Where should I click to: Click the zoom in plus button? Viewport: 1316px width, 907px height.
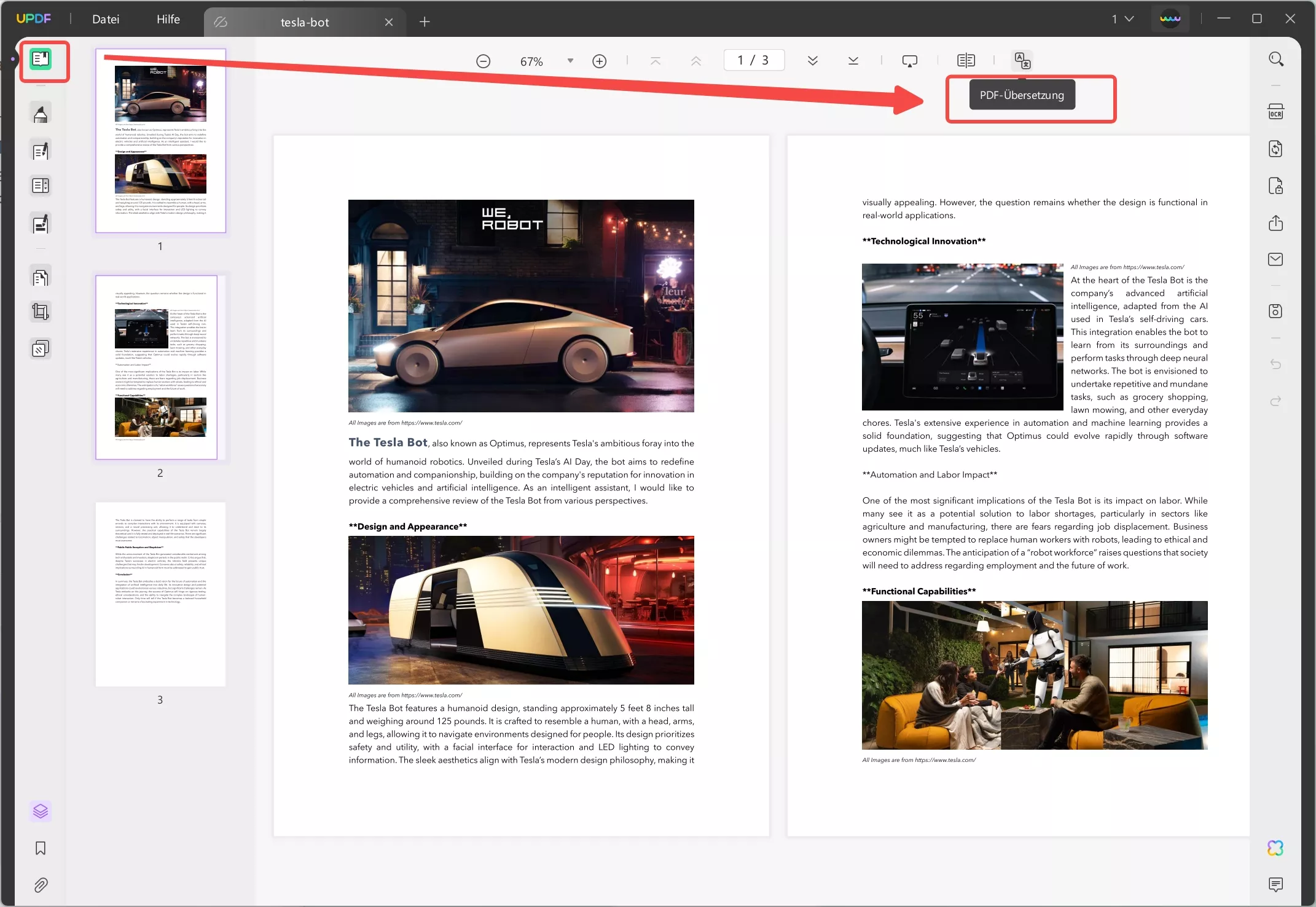coord(600,61)
